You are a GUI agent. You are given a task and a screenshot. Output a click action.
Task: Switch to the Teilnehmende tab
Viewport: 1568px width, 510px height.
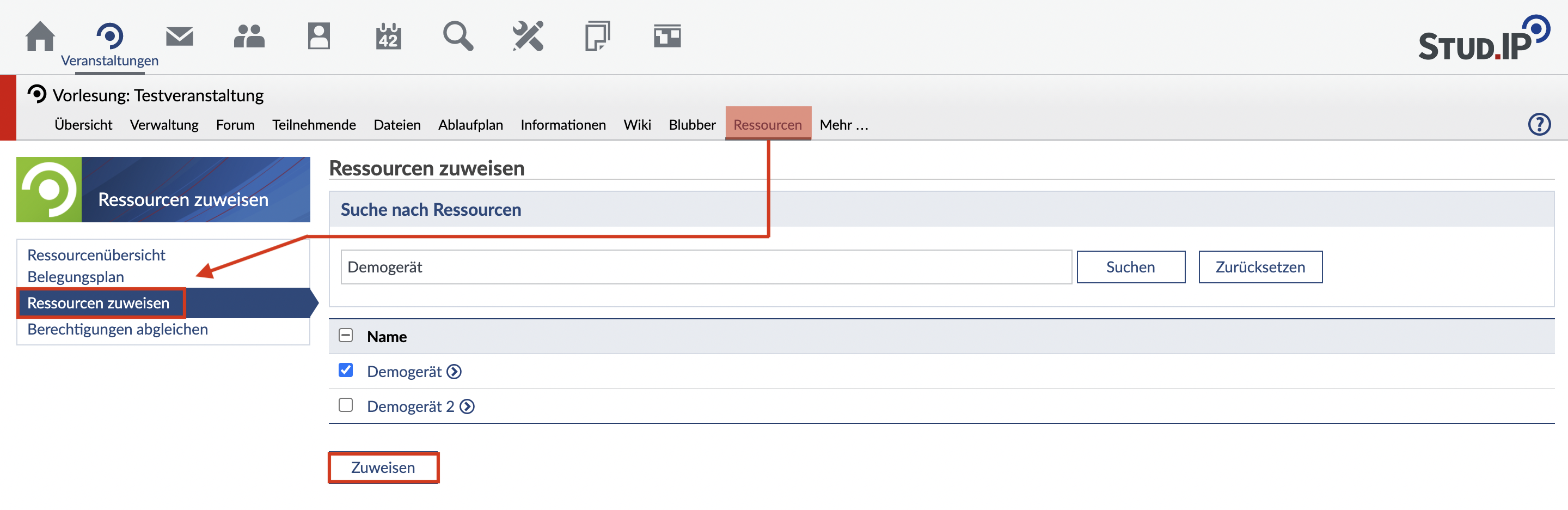coord(314,125)
